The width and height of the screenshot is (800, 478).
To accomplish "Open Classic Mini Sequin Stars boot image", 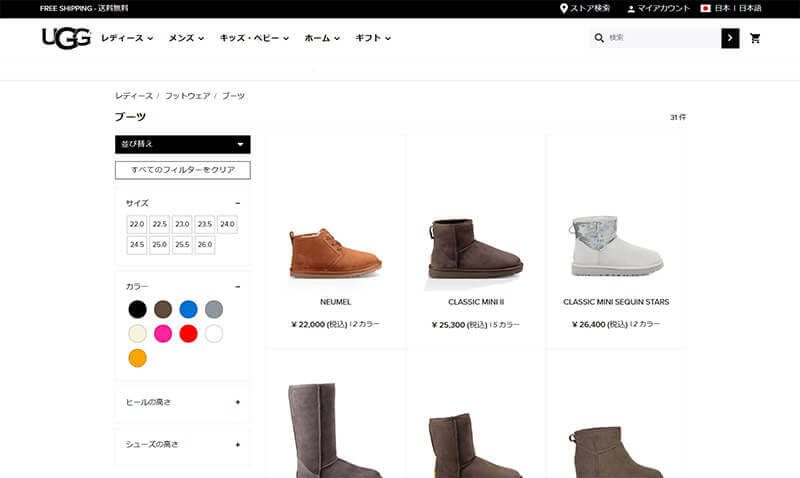I will point(616,246).
